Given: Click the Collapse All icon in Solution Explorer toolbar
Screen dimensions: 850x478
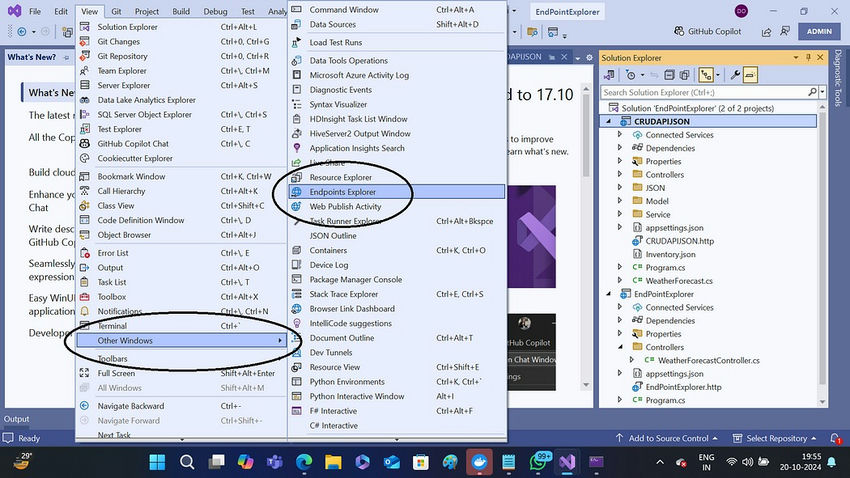Looking at the screenshot, I should click(x=669, y=75).
